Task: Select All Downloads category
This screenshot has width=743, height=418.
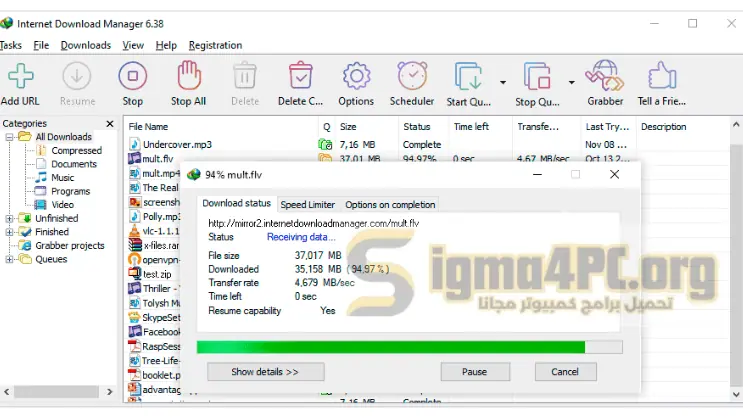Action: coord(63,137)
